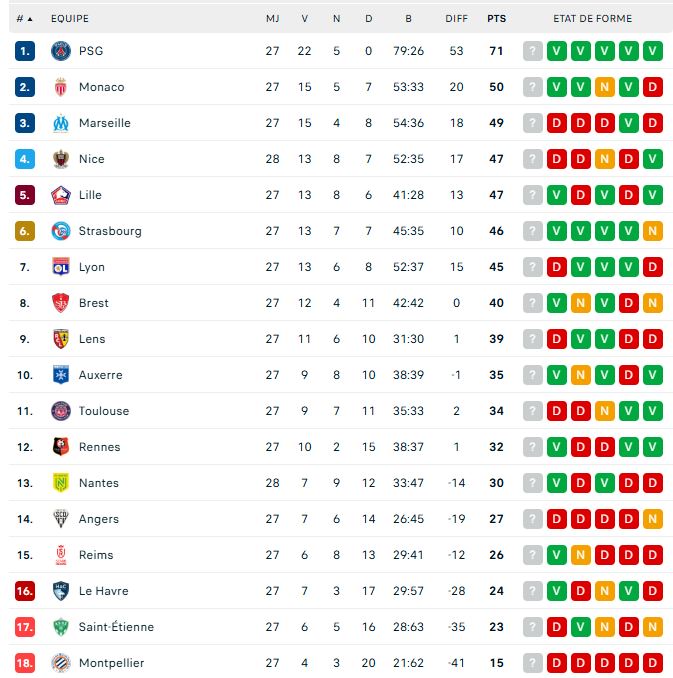Click the Lyon OL club logo
Screen dimensions: 673x678
[x=61, y=267]
